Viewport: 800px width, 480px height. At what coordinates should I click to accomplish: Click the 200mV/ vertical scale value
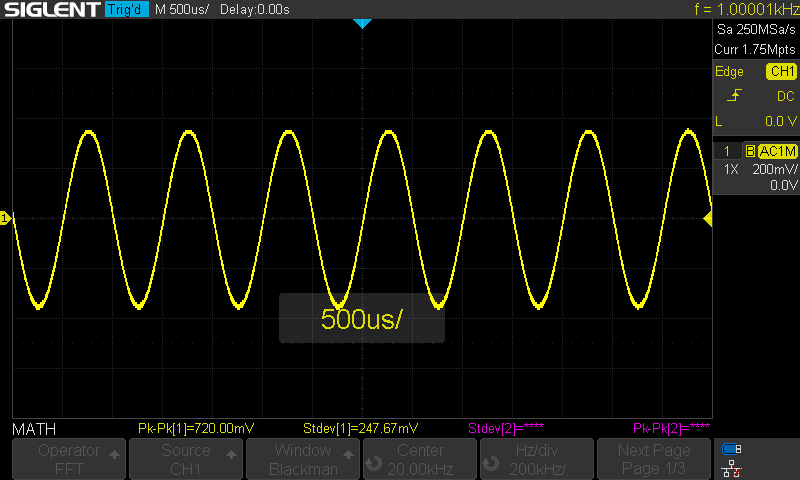(774, 169)
